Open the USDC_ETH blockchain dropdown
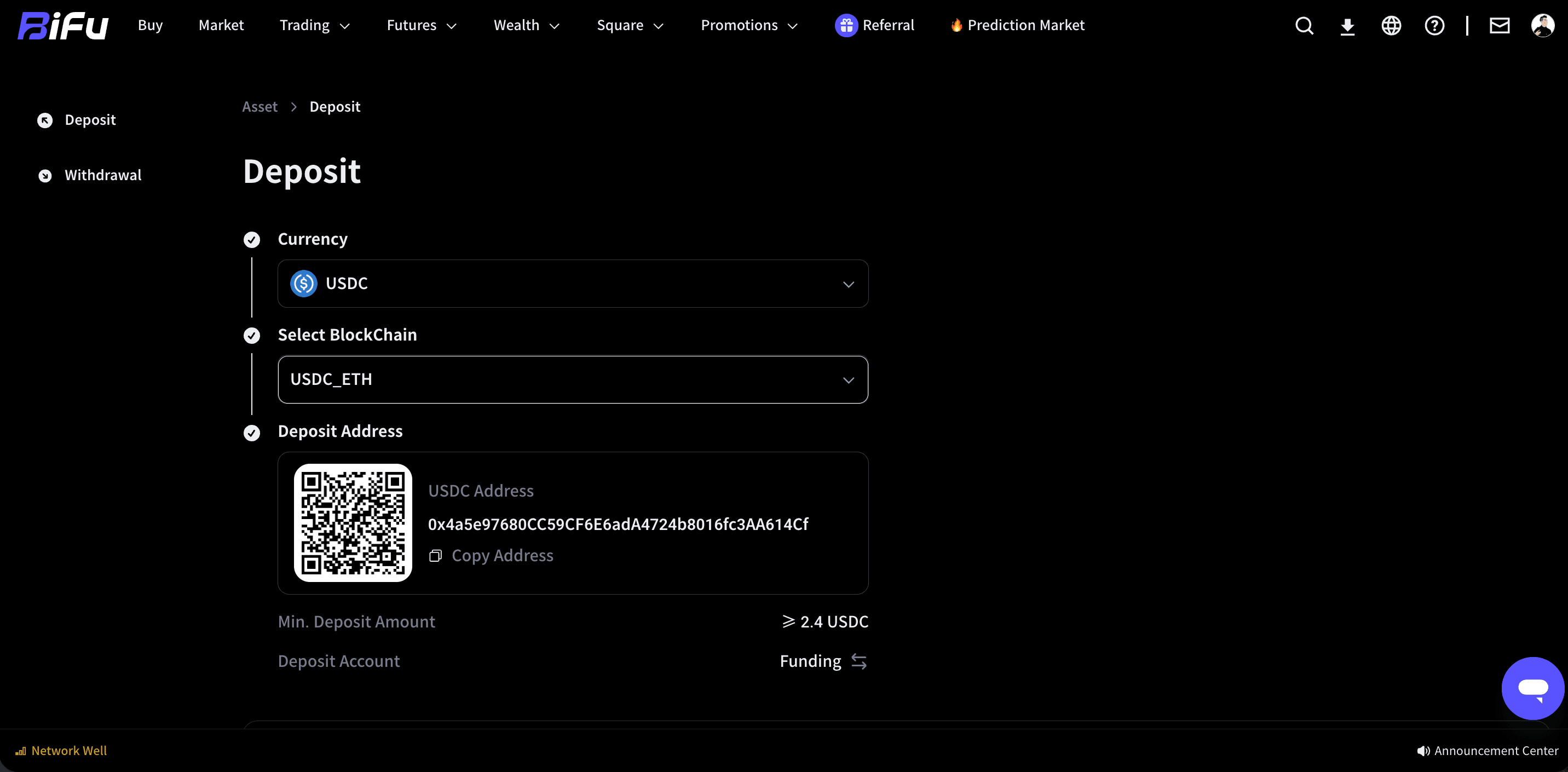Screen dimensions: 1568x772 (x=573, y=379)
